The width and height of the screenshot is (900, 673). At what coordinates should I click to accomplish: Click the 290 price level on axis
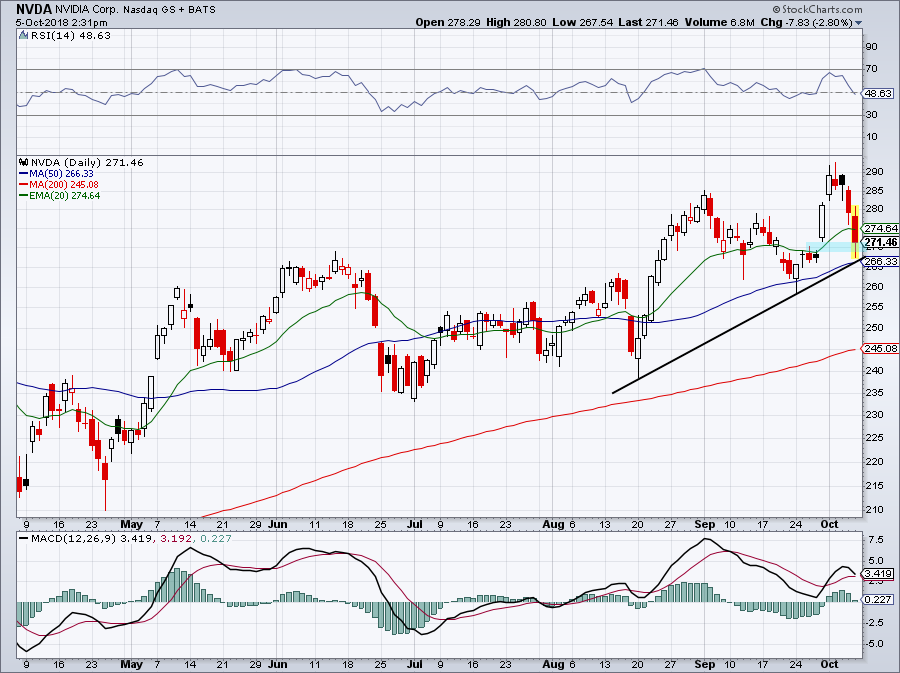coord(874,172)
